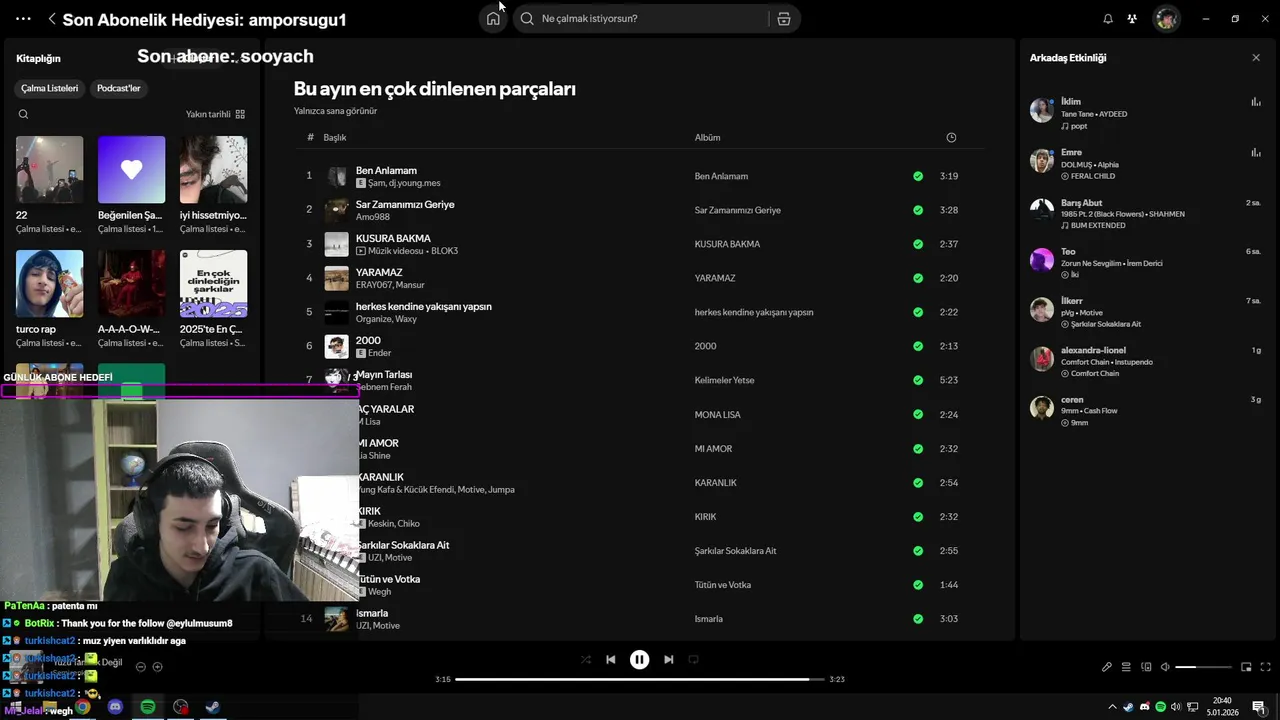
Task: Toggle liked checkmark for Ismarla
Action: click(x=918, y=619)
